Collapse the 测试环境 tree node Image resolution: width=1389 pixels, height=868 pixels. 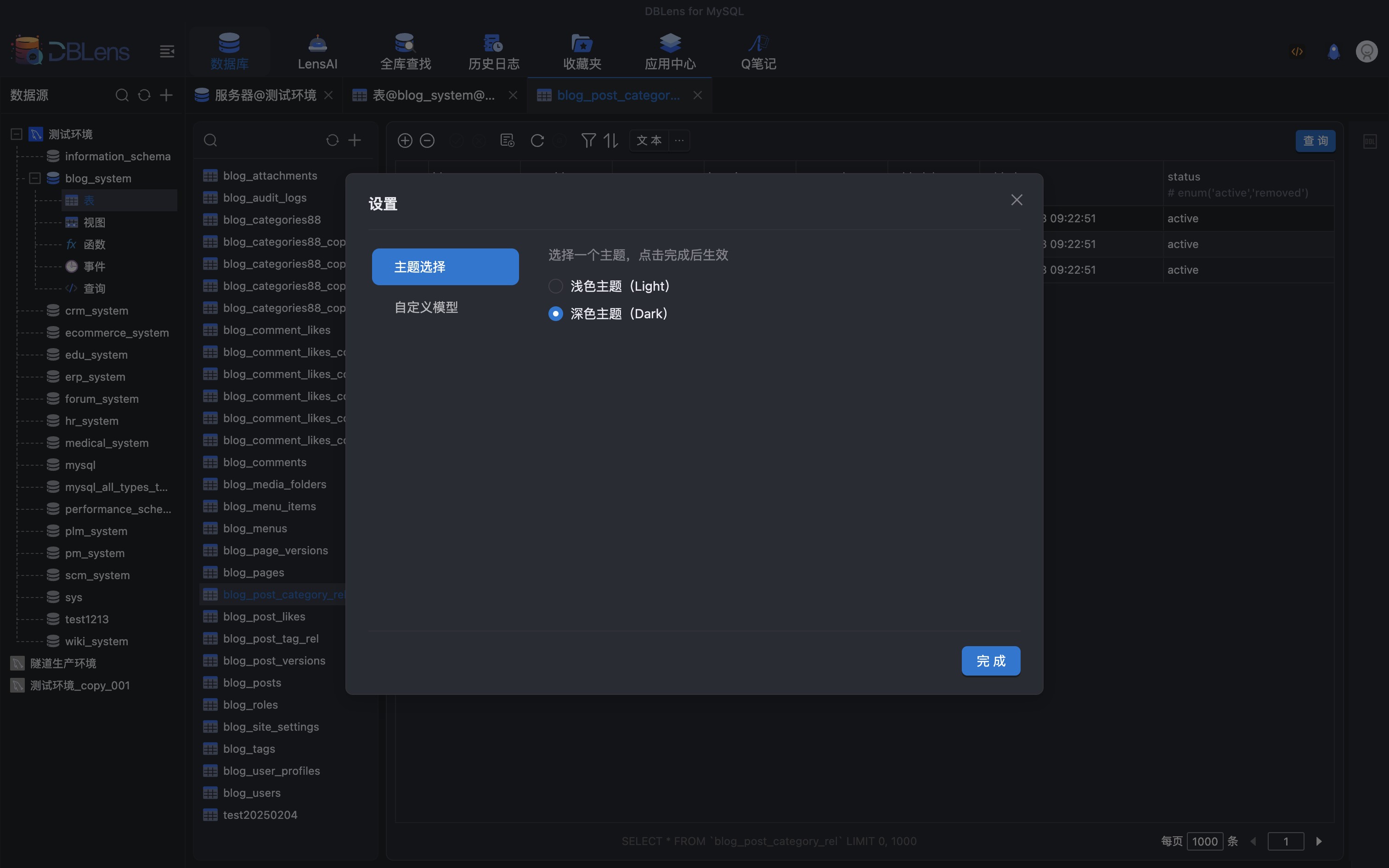click(x=17, y=134)
